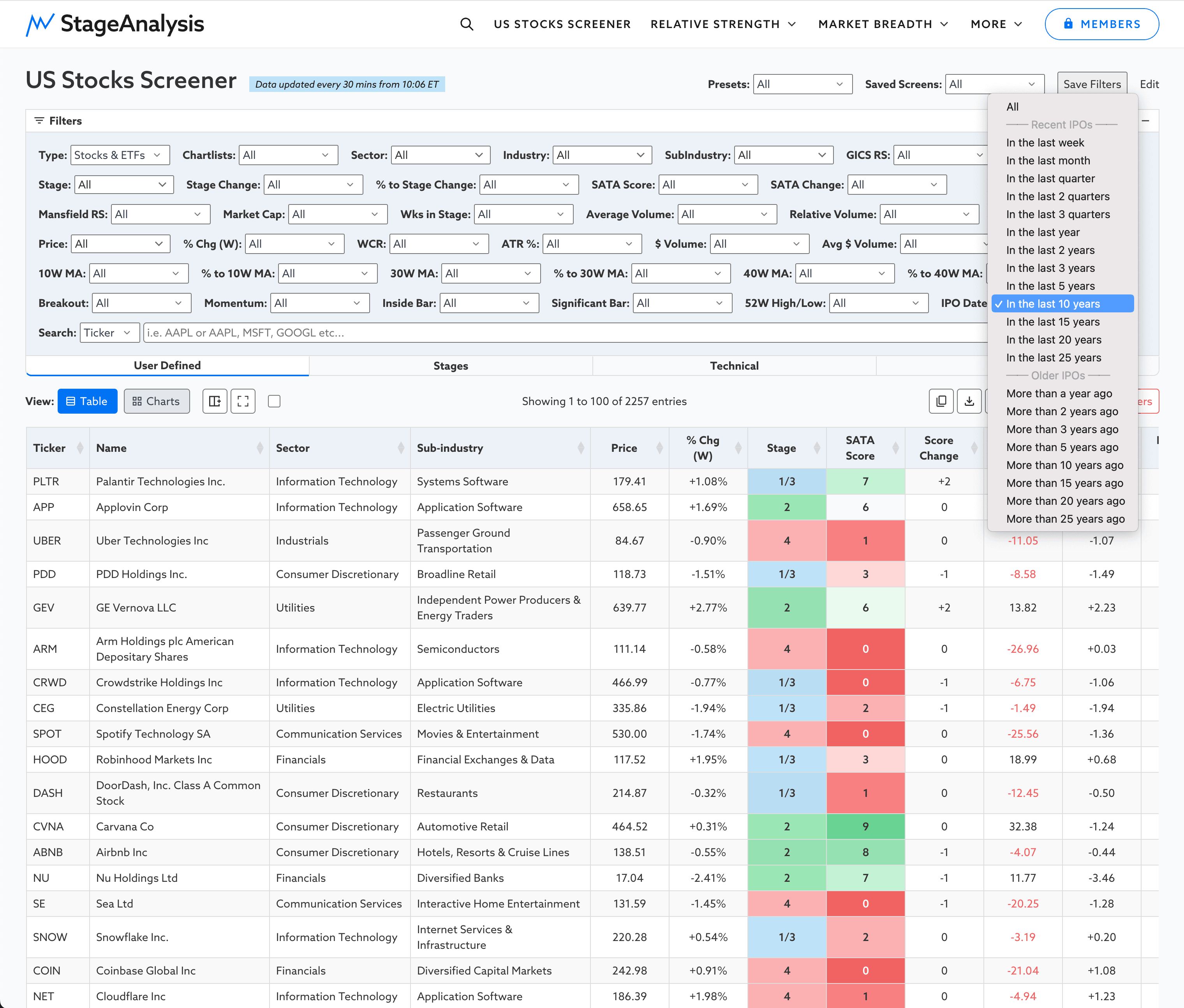
Task: Choose 'In the last 5 years' option
Action: pyautogui.click(x=1050, y=286)
